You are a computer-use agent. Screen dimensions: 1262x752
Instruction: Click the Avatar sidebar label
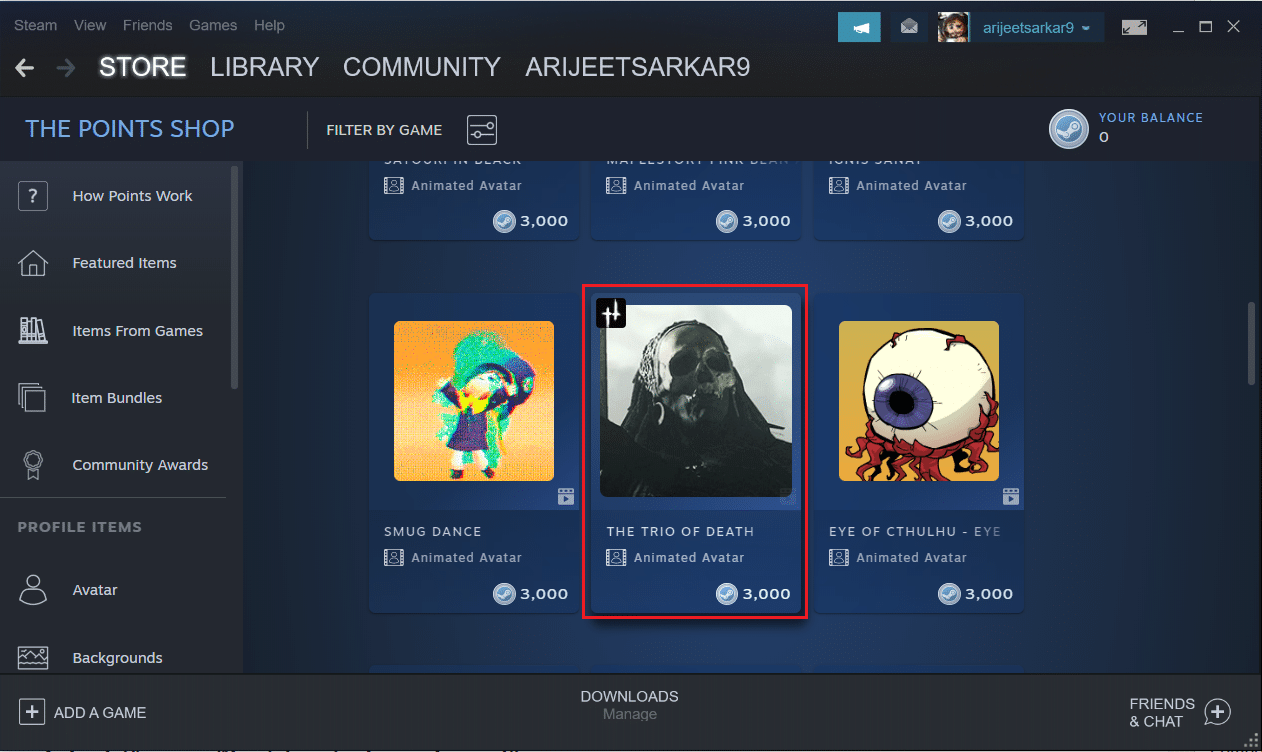pos(95,590)
